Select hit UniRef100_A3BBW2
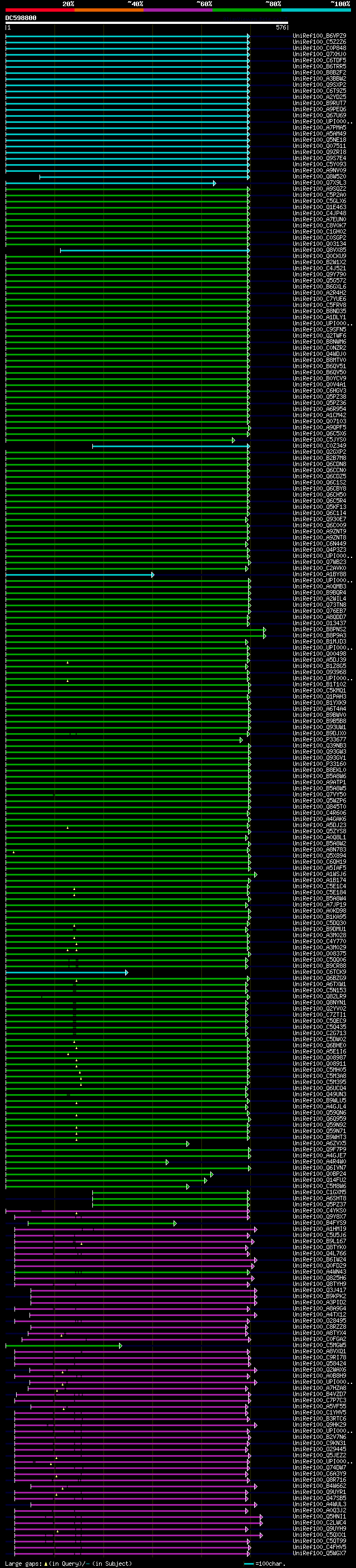Screen dimensions: 356x1568 (319, 78)
